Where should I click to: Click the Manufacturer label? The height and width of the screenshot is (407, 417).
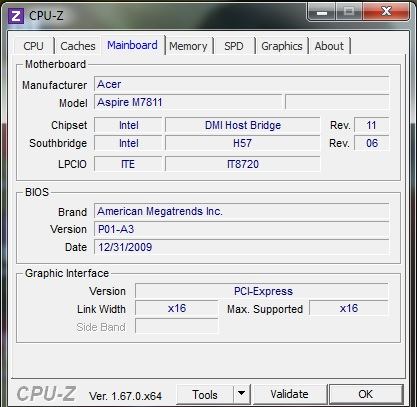pyautogui.click(x=55, y=85)
